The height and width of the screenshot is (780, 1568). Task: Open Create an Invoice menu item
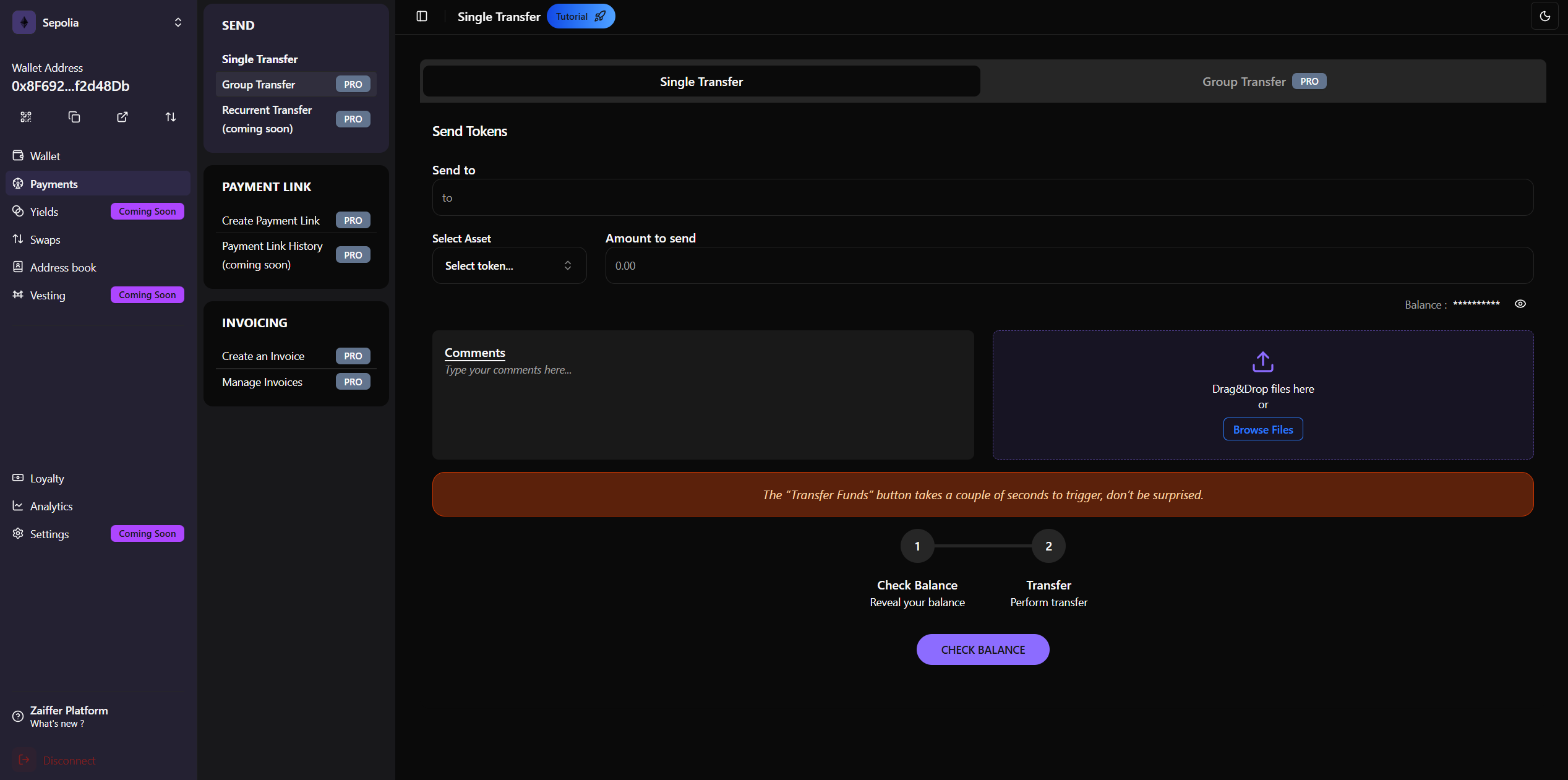tap(263, 356)
